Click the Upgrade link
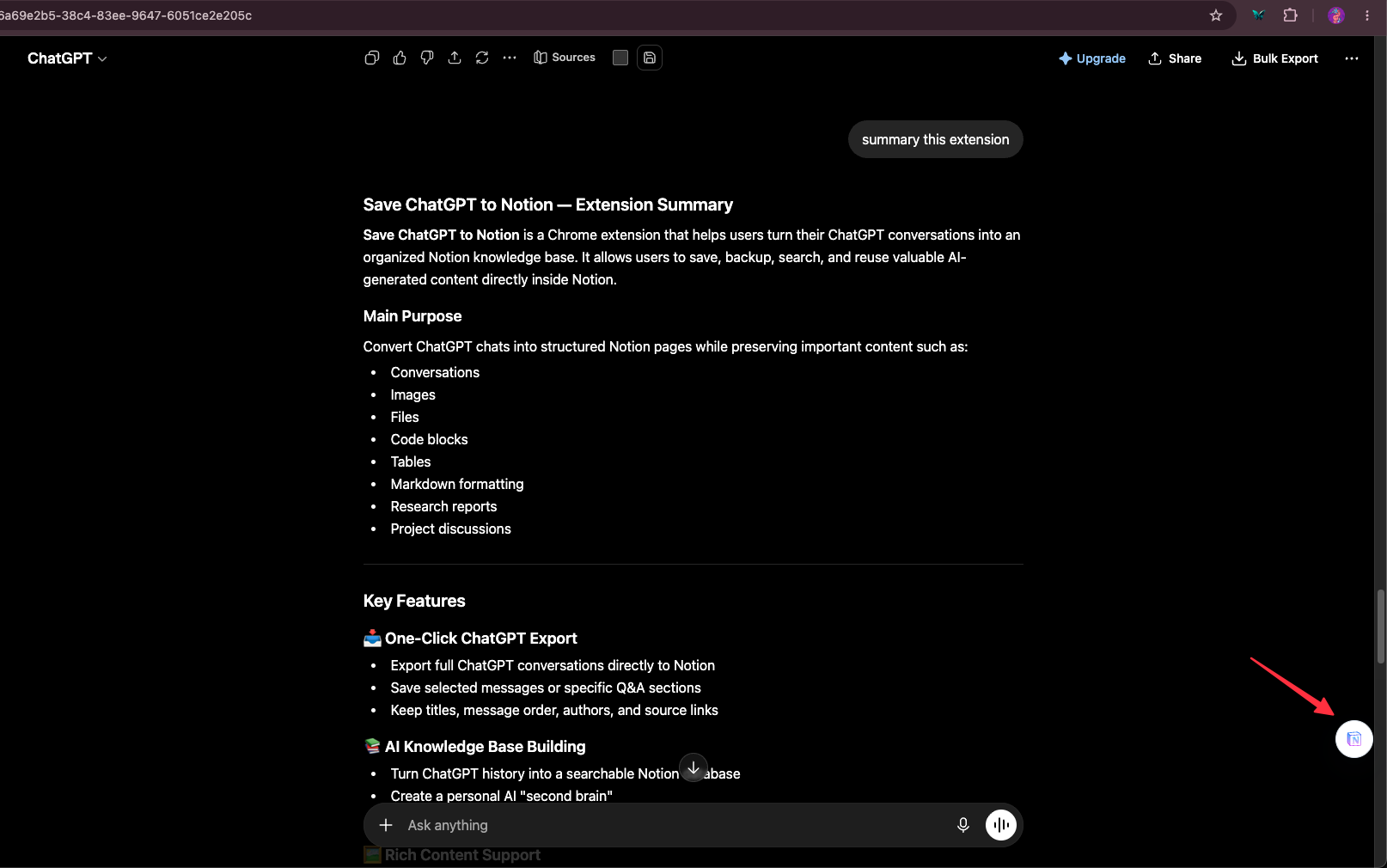This screenshot has height=868, width=1387. tap(1092, 58)
